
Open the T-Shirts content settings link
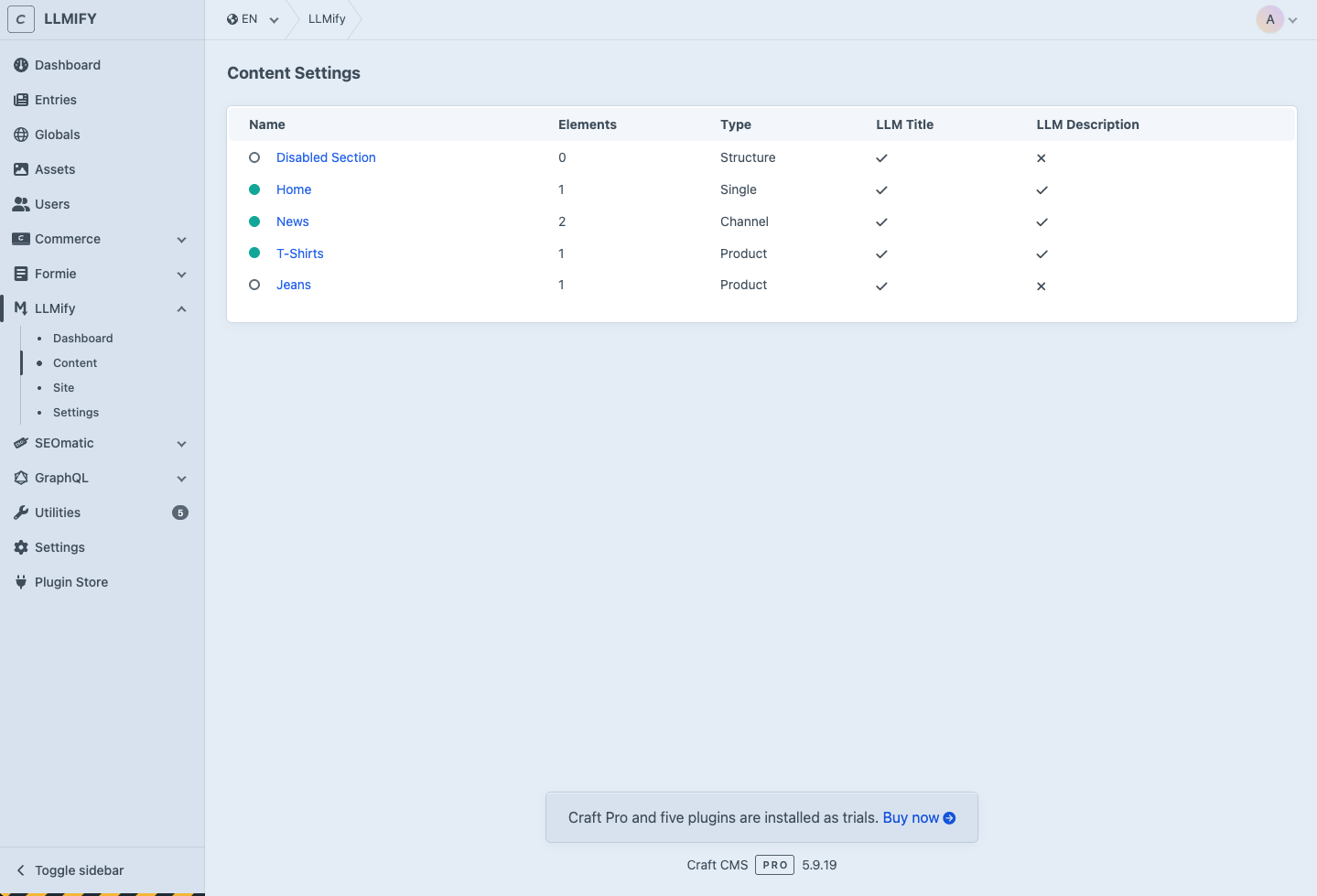point(299,254)
